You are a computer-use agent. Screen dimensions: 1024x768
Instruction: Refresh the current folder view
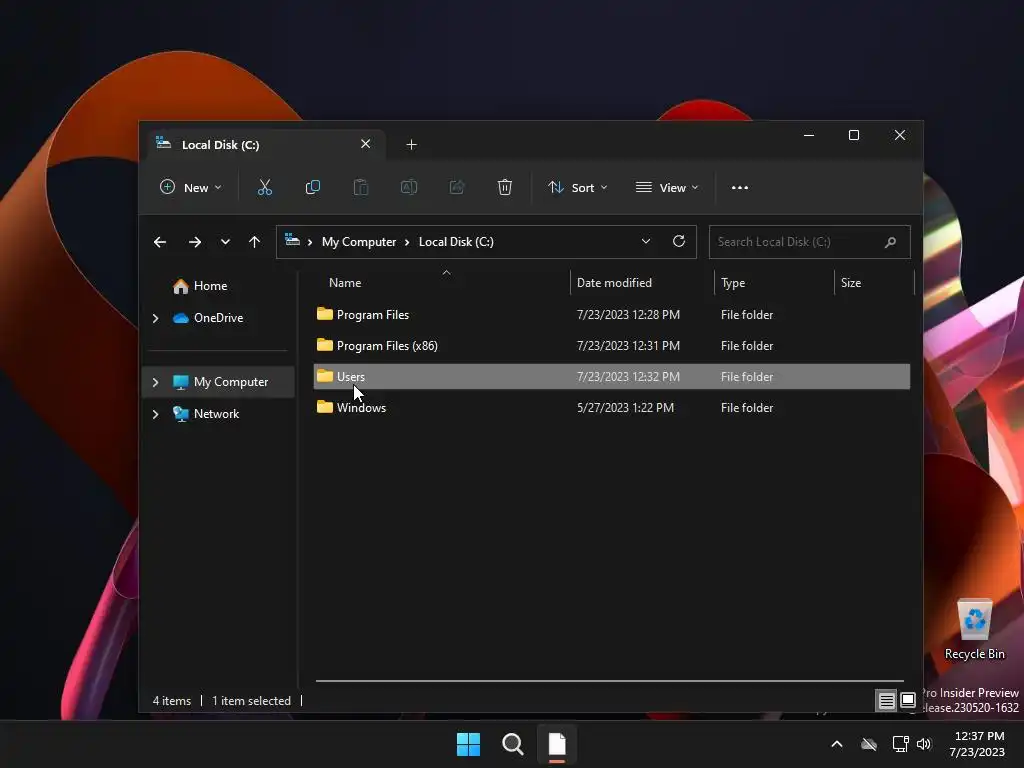tap(679, 242)
